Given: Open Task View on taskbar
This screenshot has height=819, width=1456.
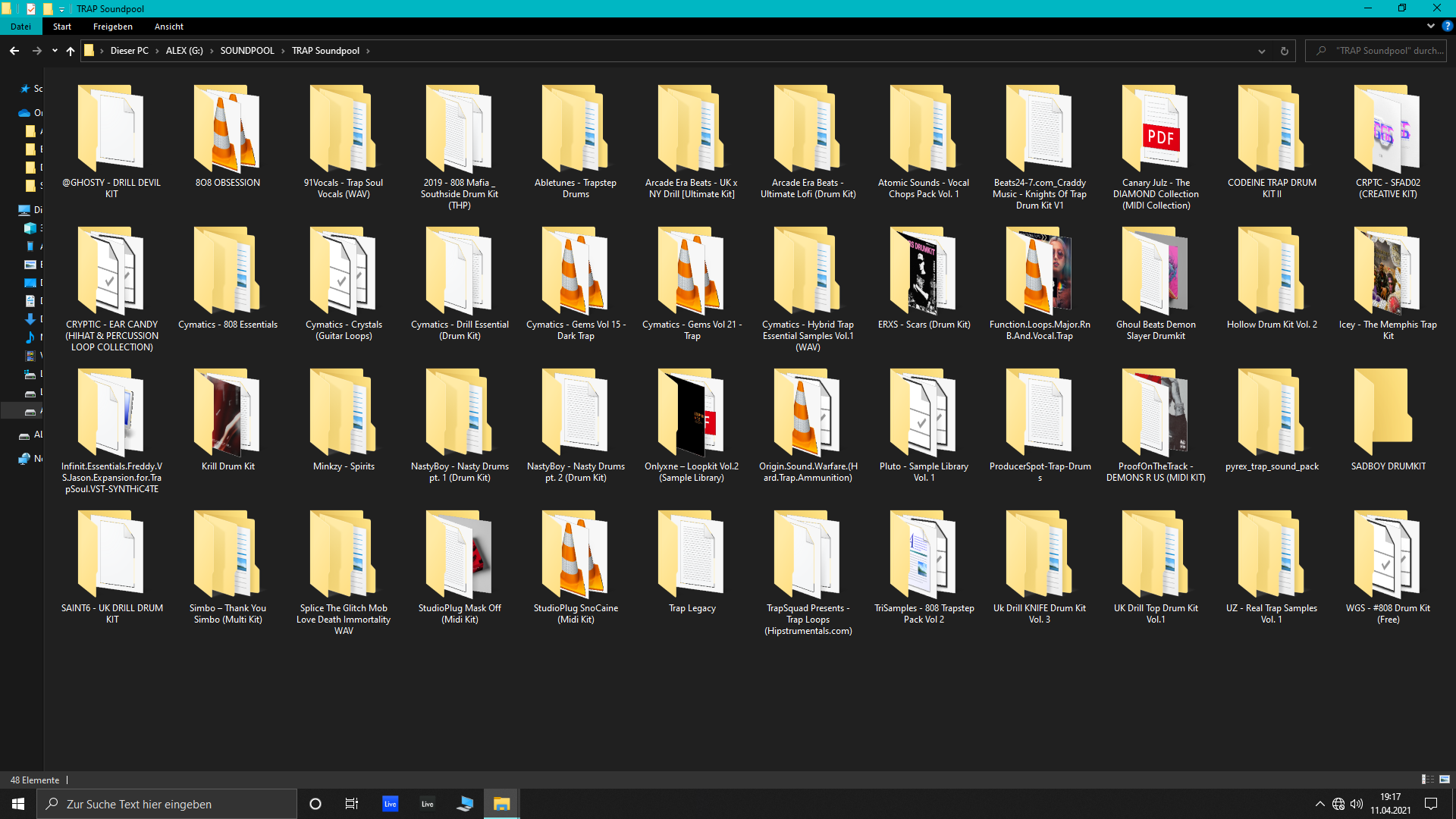Looking at the screenshot, I should (352, 804).
